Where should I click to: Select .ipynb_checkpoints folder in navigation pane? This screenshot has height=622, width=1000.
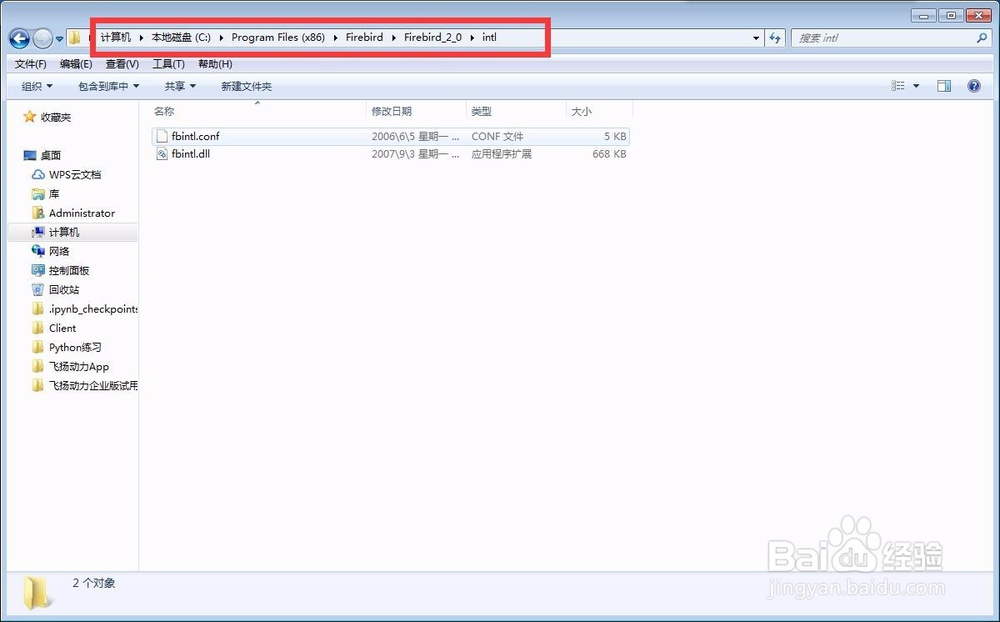coord(93,309)
